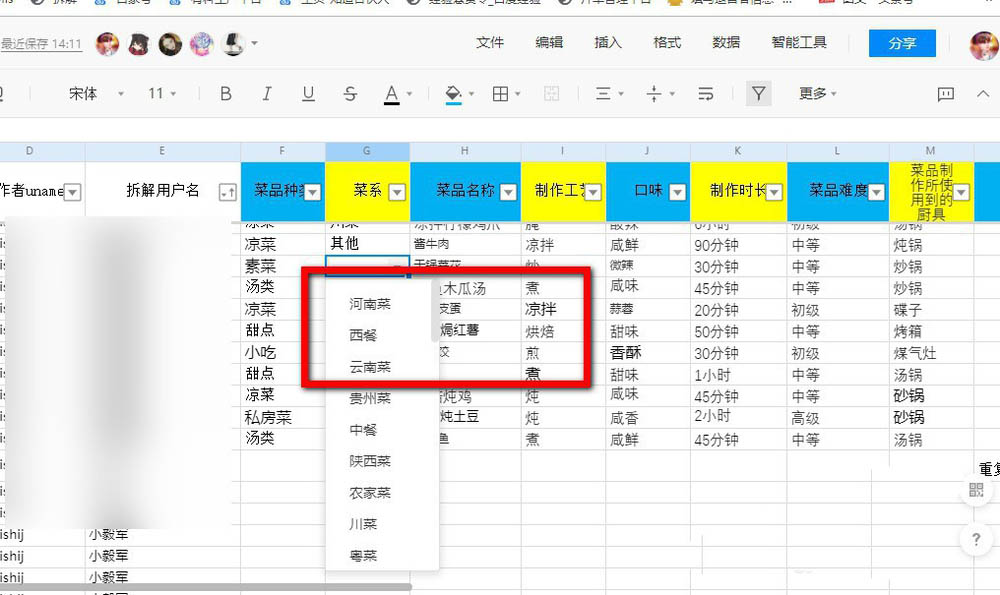This screenshot has height=595, width=1000.
Task: Open the vertical alignment icon
Action: tap(655, 93)
